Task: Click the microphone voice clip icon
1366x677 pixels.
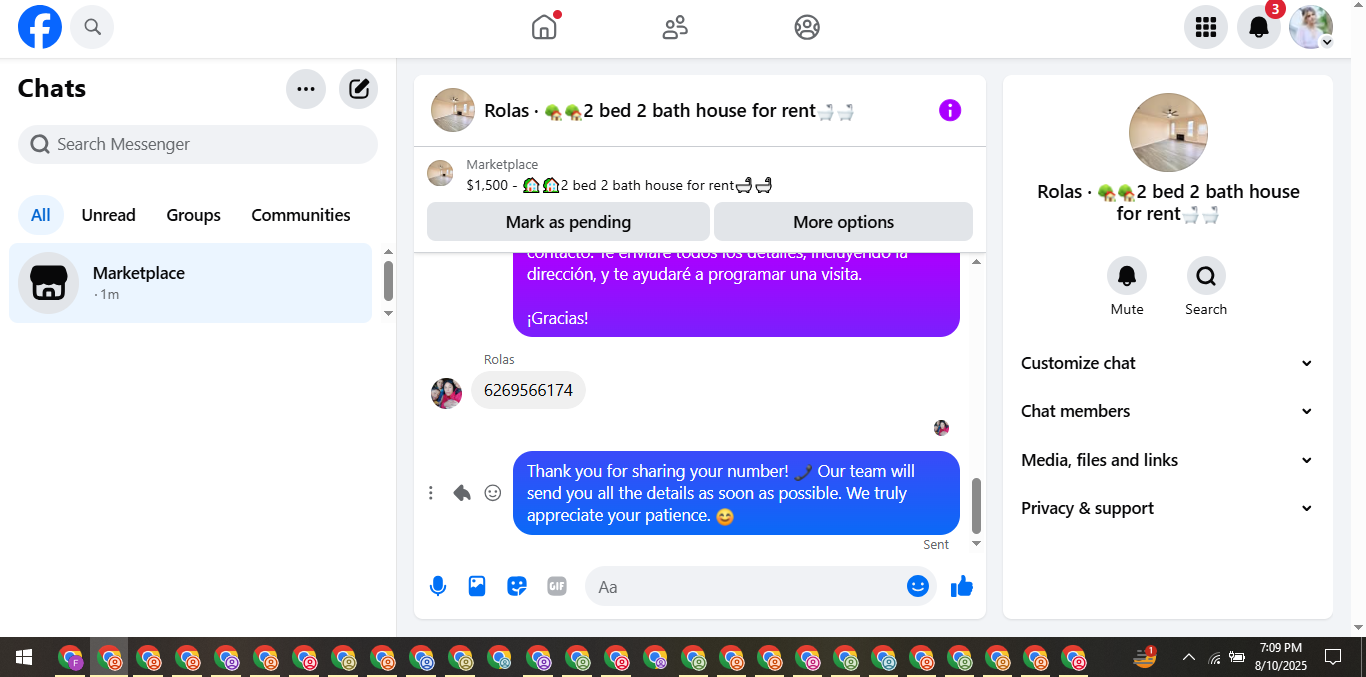Action: 437,587
